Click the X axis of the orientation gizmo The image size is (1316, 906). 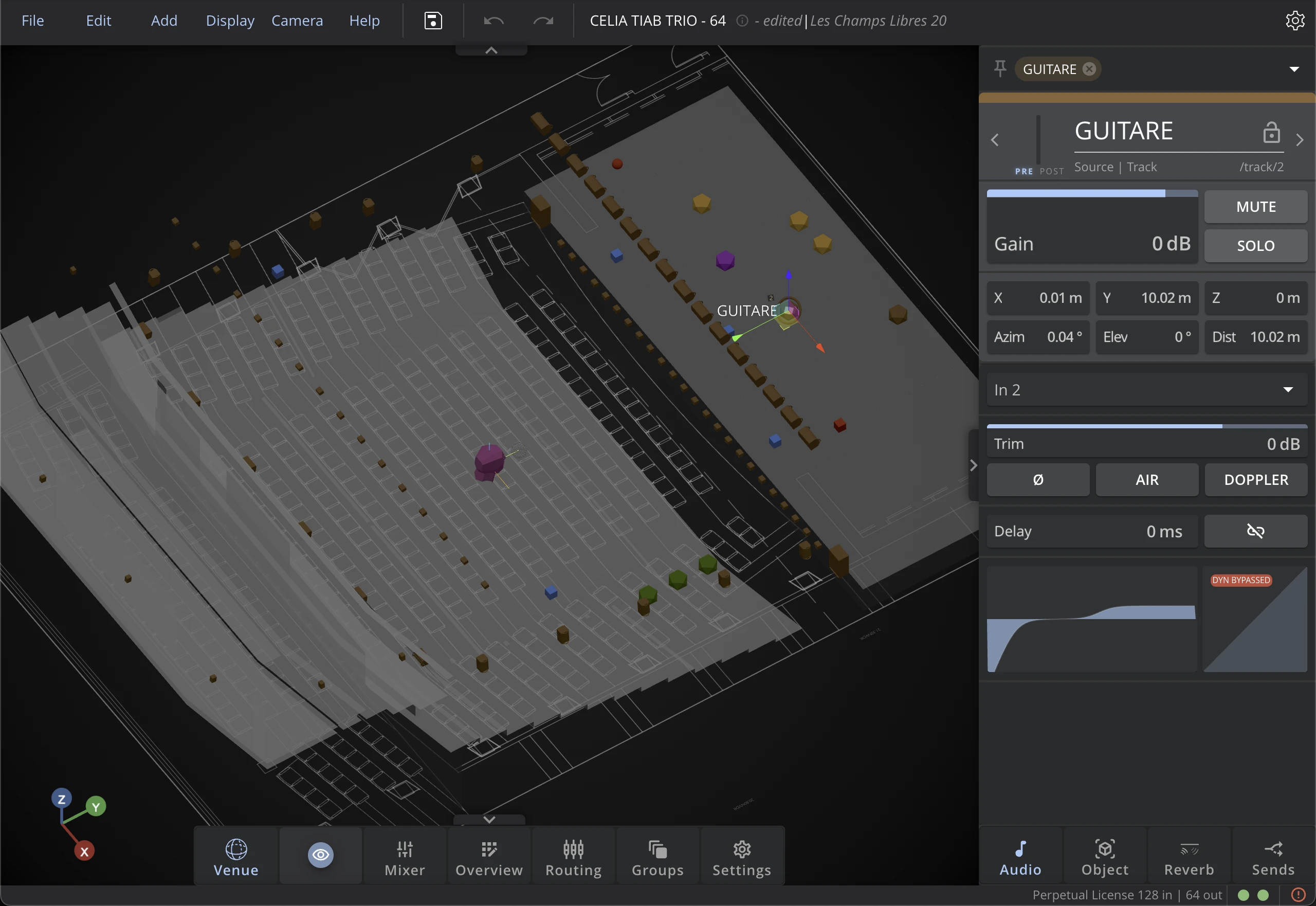pos(84,851)
